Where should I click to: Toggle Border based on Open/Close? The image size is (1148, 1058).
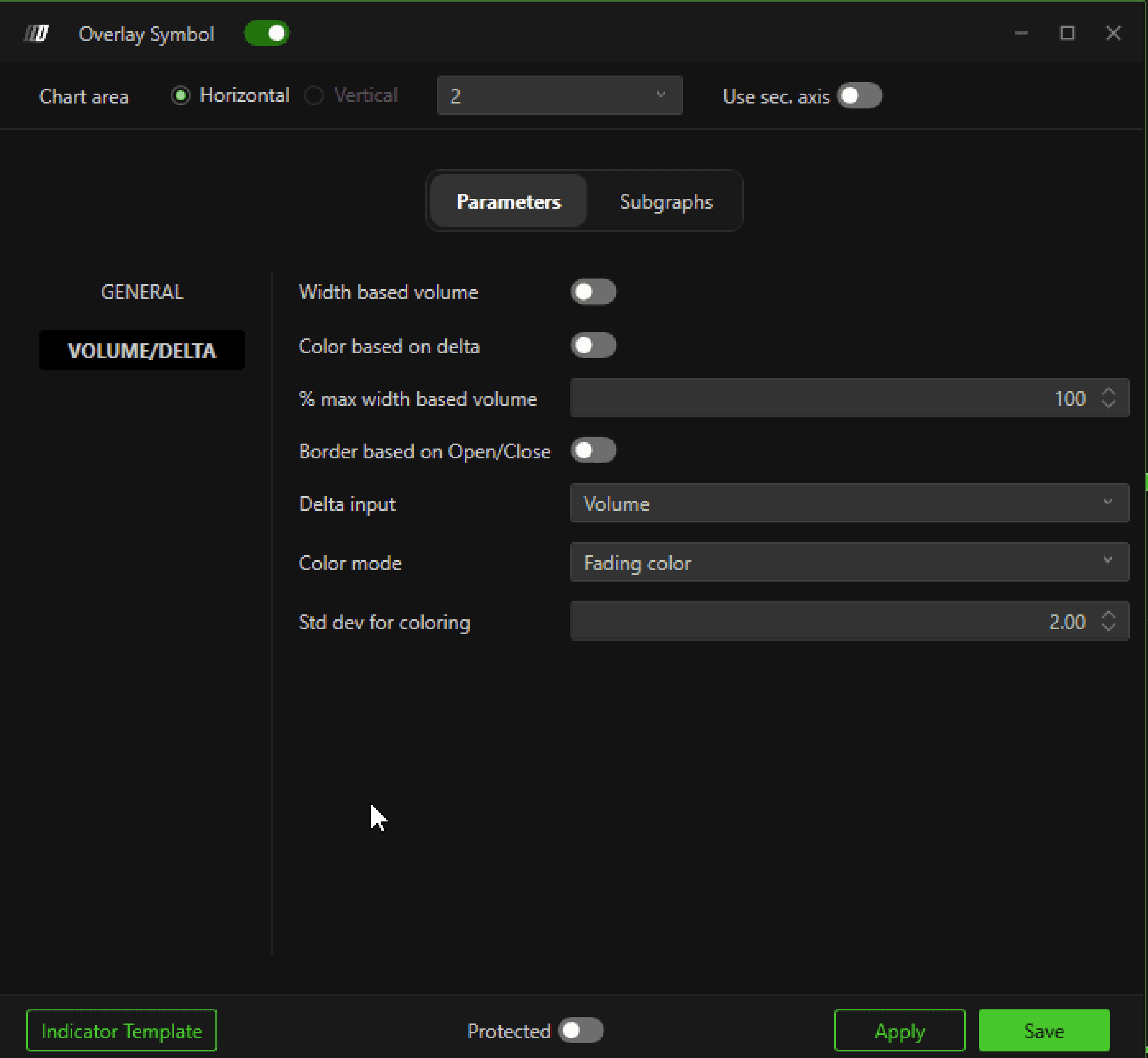click(593, 451)
